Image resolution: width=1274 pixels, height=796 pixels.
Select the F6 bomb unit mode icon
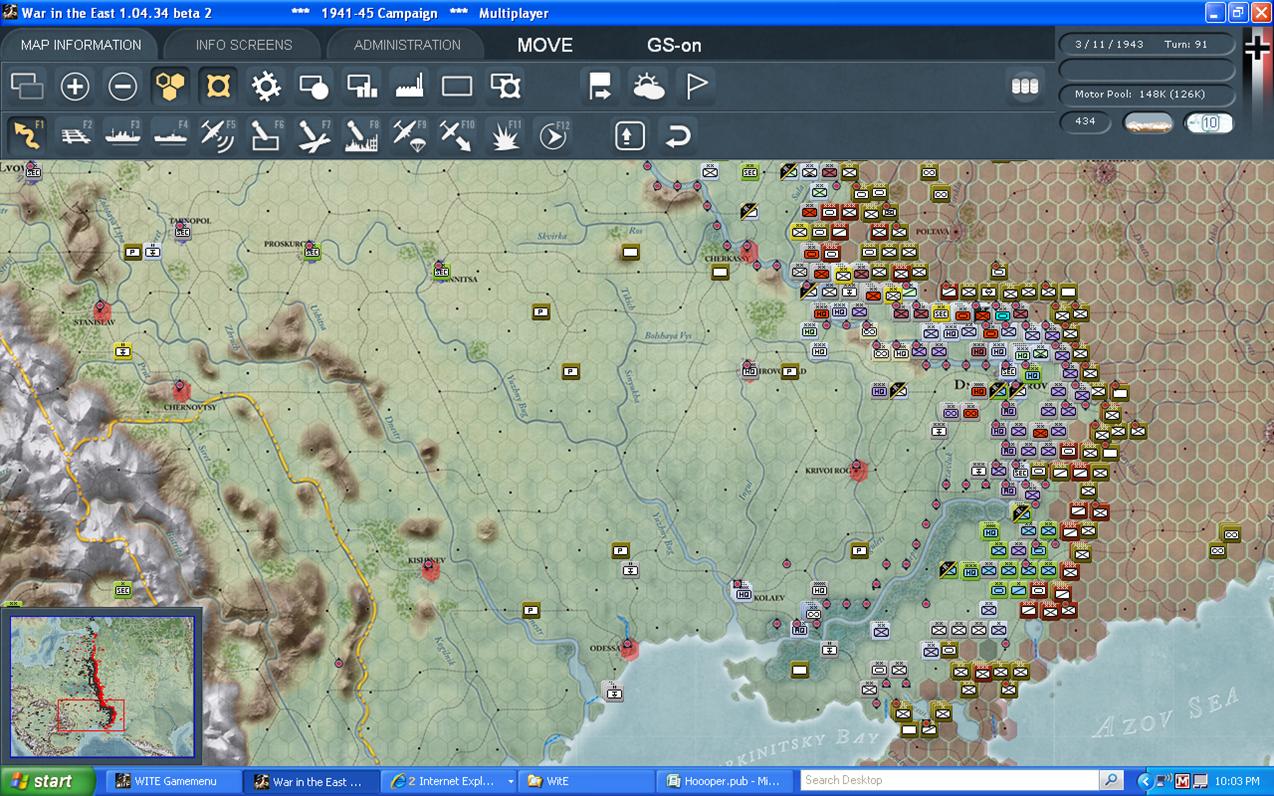coord(265,135)
